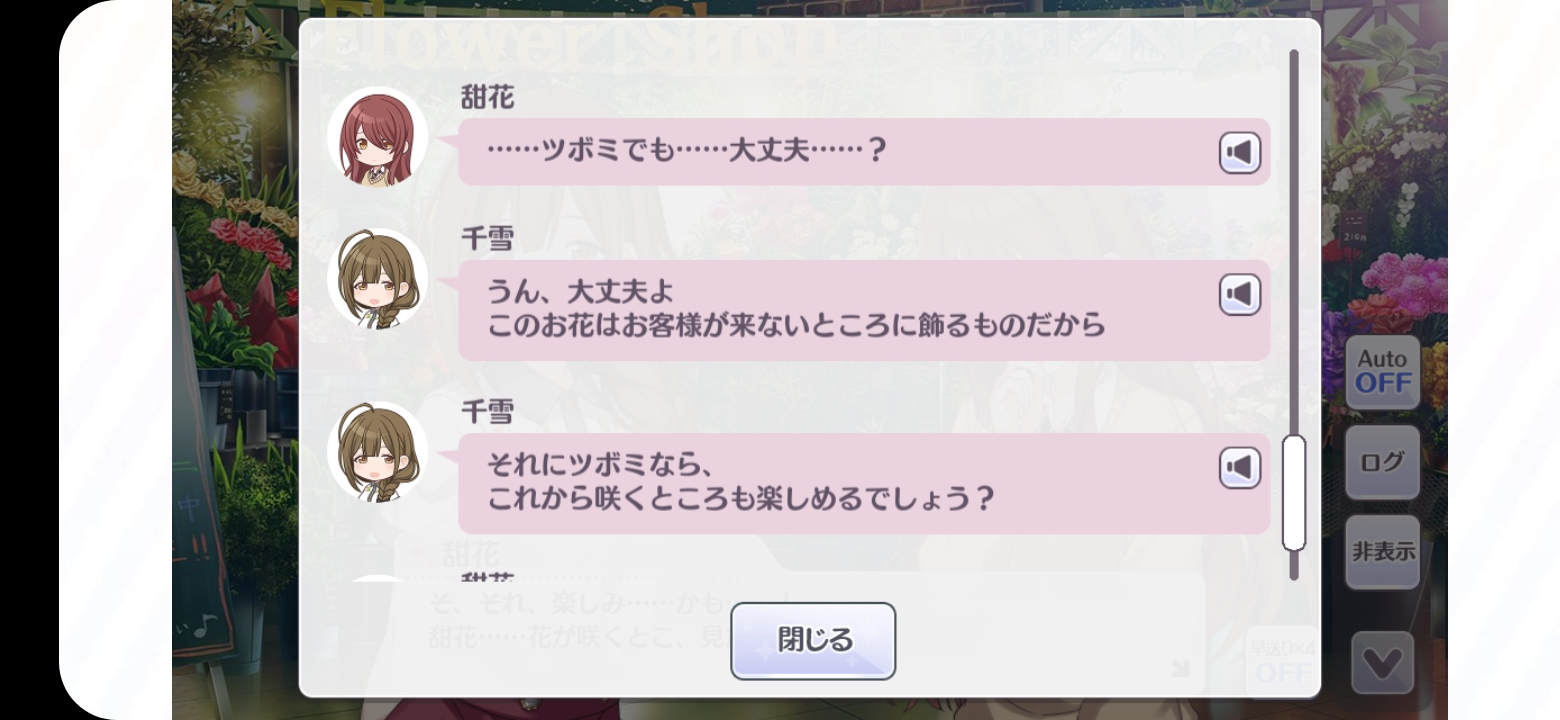Tap 甜花's red-haired avatar portrait
This screenshot has height=720, width=1560.
377,138
